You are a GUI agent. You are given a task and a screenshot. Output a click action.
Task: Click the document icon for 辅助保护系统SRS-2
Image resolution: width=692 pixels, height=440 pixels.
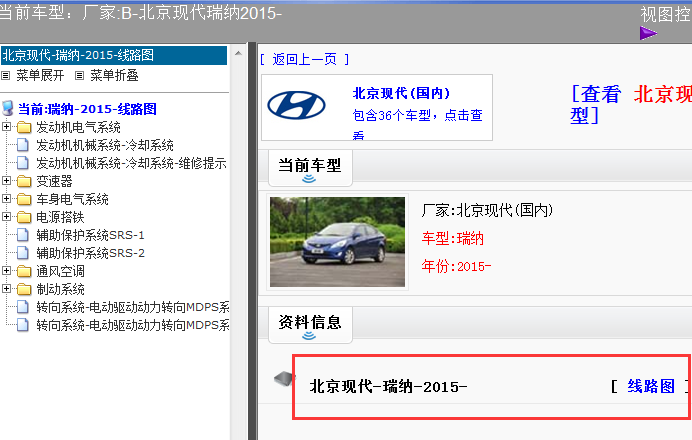(23, 253)
